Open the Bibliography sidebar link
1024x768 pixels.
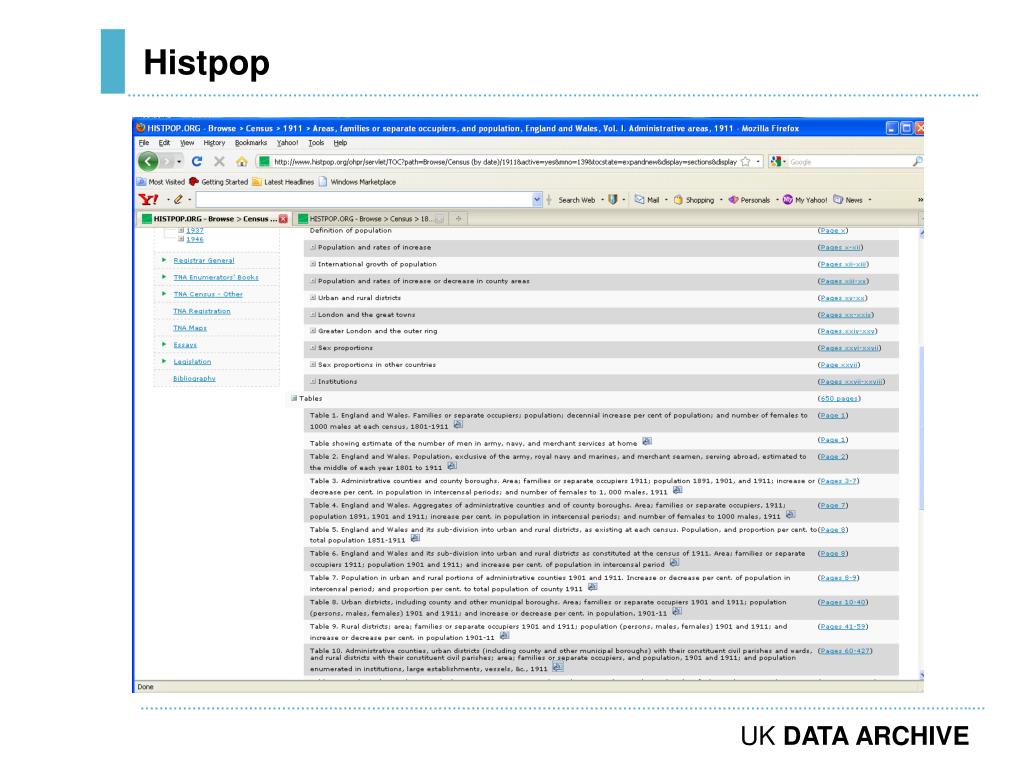tap(194, 379)
